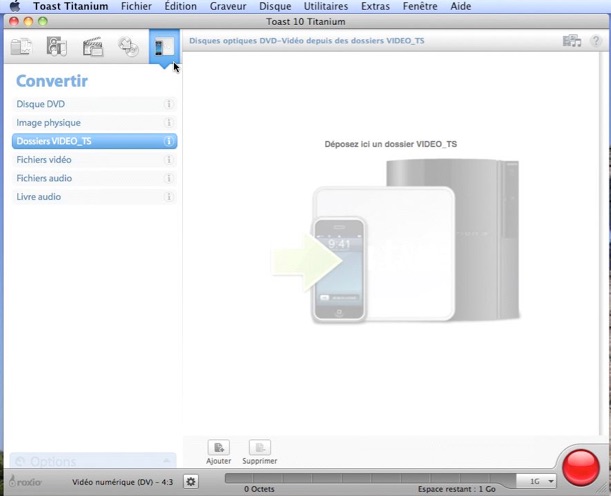This screenshot has height=496, width=611.
Task: Show info for Image physique
Action: click(169, 123)
